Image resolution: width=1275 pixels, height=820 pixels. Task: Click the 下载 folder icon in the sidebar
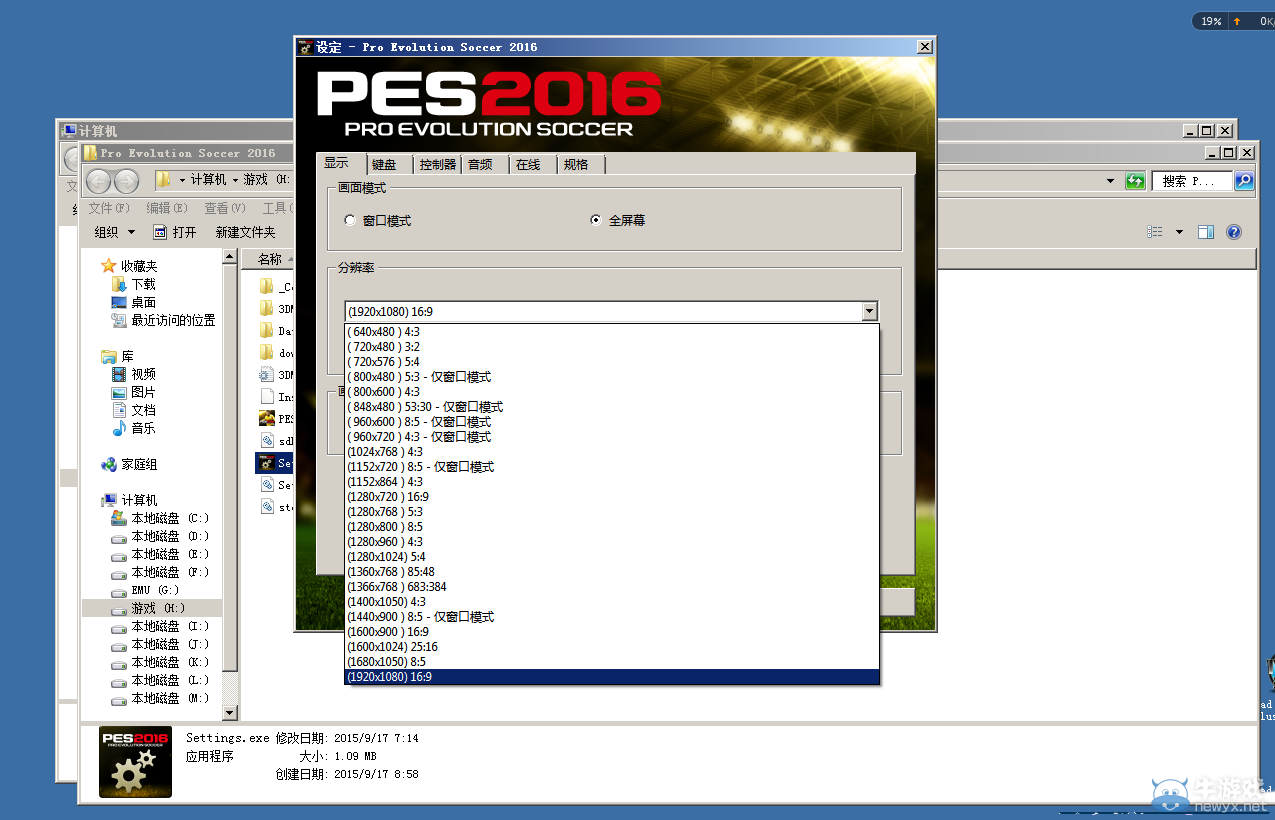(119, 284)
